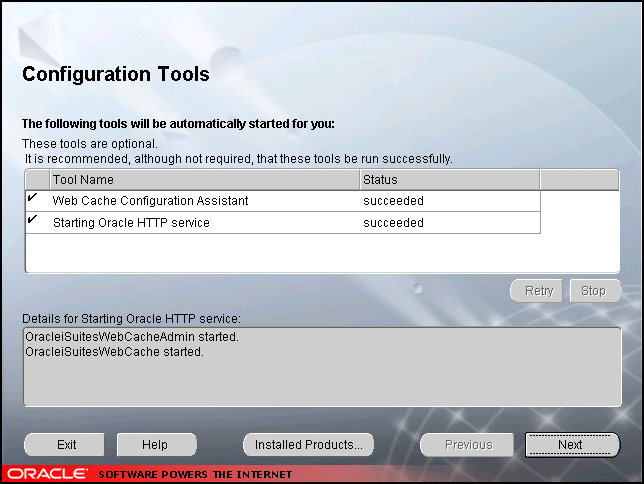Image resolution: width=644 pixels, height=484 pixels.
Task: Click the checkmark beside Web Cache Configuration Assistant
Action: [x=32, y=198]
